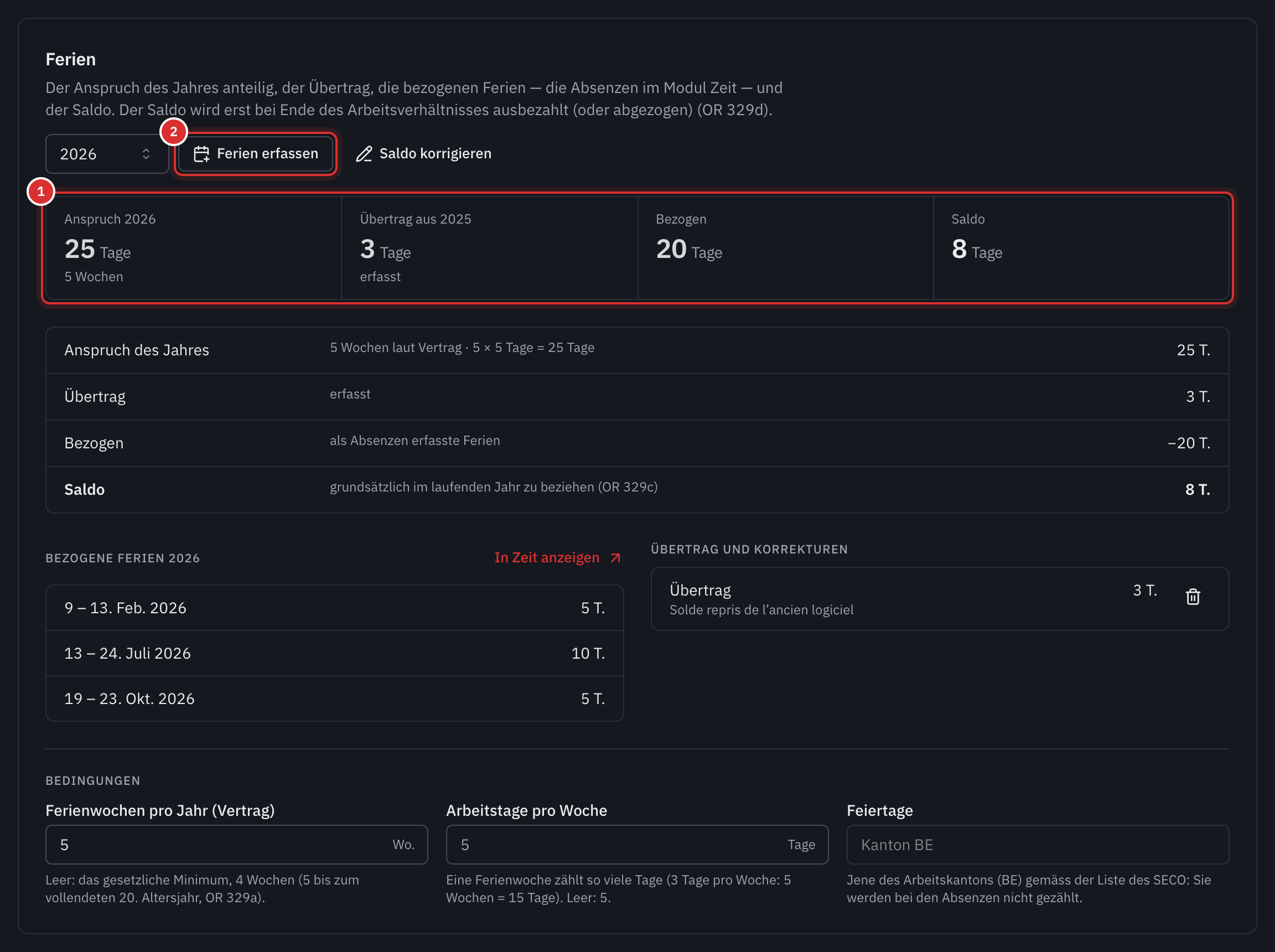1275x952 pixels.
Task: Click the Arbeitstage pro Woche input field
Action: 637,845
